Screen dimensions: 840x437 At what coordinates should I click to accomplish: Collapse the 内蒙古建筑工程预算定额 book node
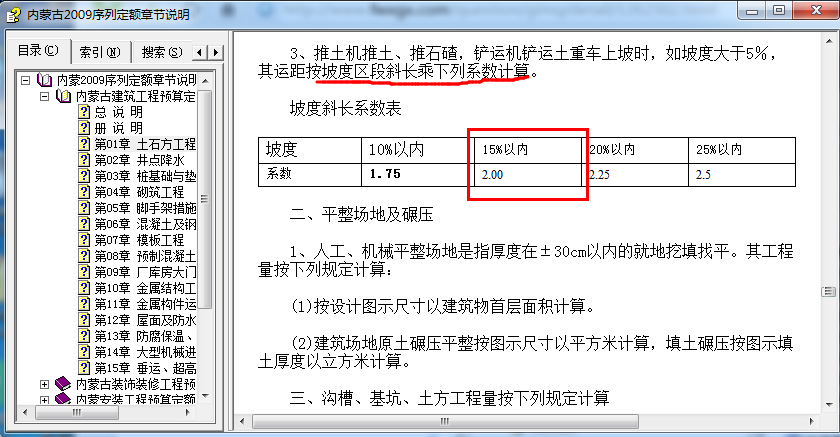click(x=44, y=96)
